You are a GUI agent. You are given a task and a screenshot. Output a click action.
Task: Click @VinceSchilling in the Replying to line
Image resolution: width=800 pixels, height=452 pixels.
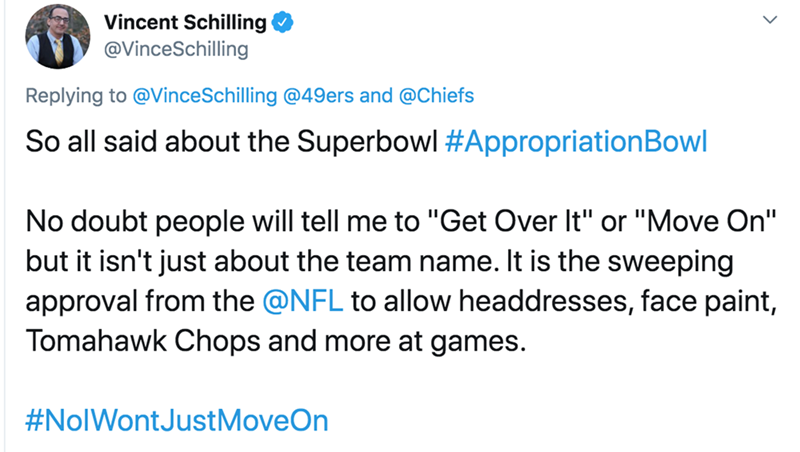203,96
